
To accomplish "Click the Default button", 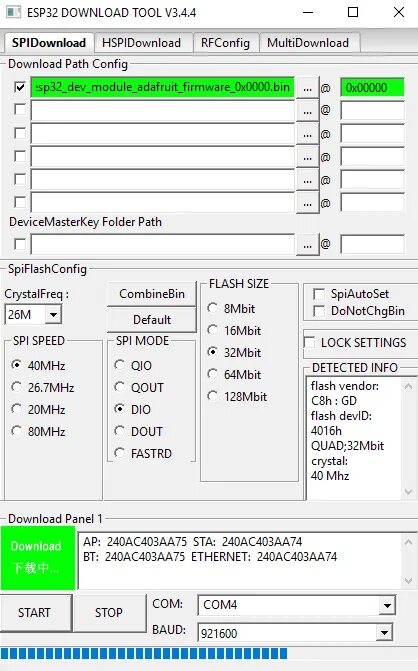I will (x=152, y=320).
